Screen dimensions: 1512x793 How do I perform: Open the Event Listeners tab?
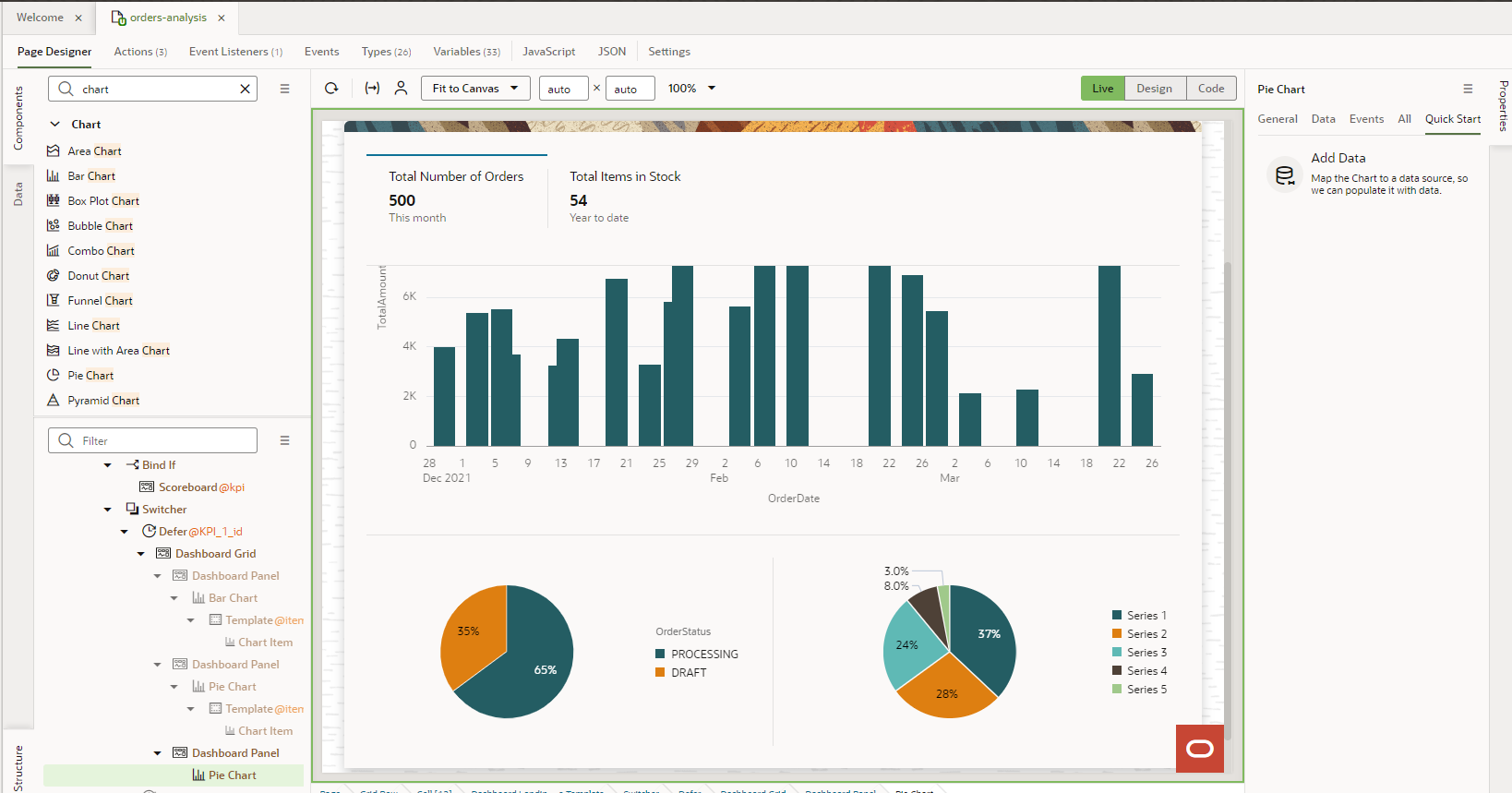coord(235,52)
